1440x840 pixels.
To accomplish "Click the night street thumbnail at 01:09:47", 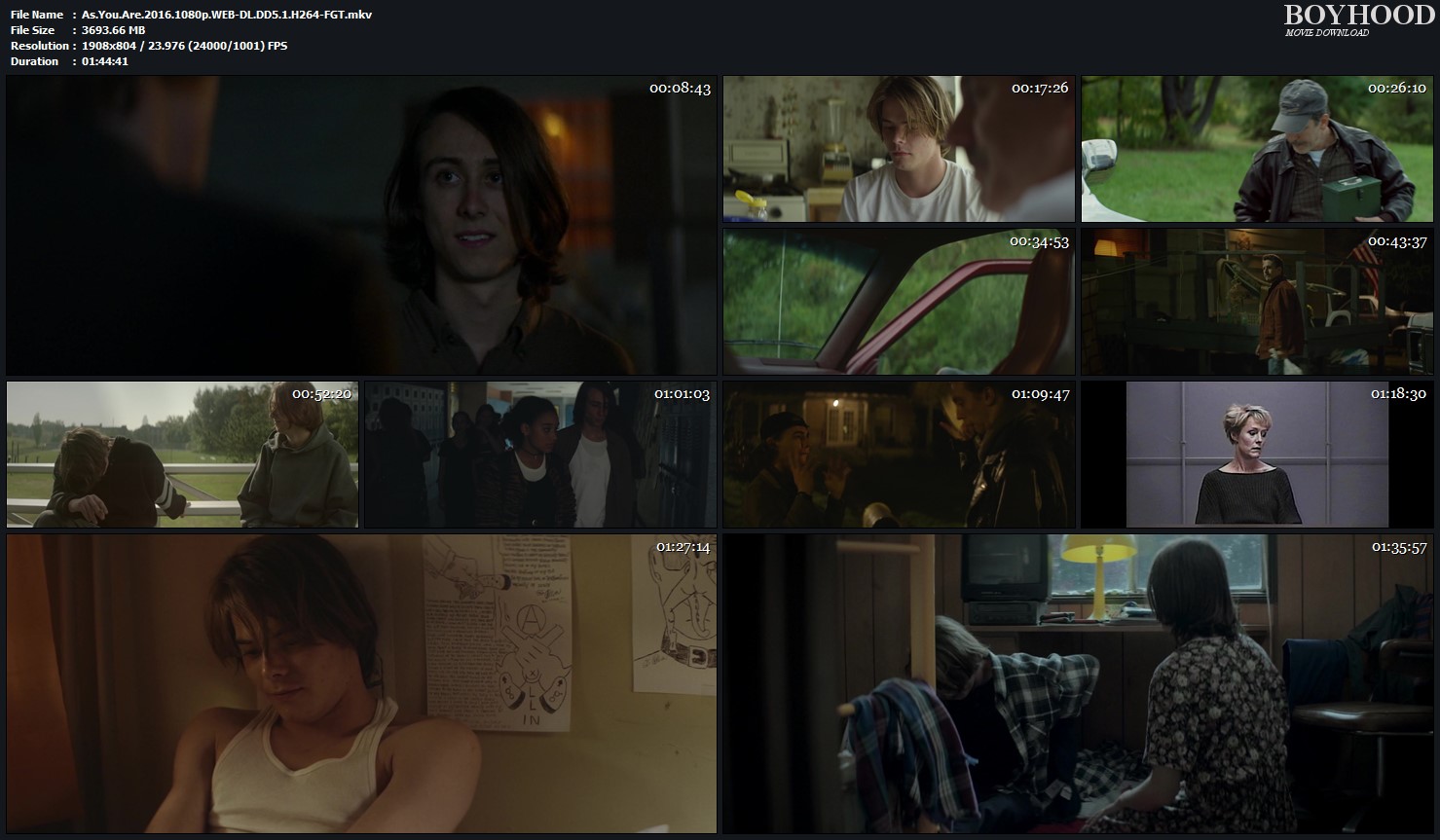I will coord(899,454).
